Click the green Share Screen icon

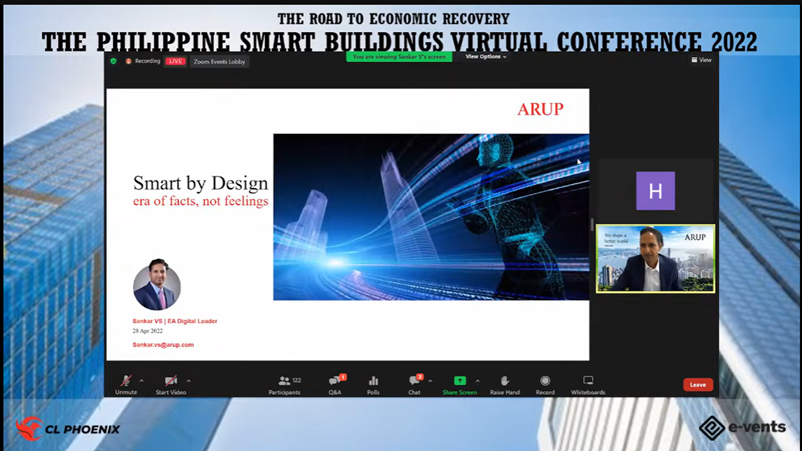pos(460,380)
